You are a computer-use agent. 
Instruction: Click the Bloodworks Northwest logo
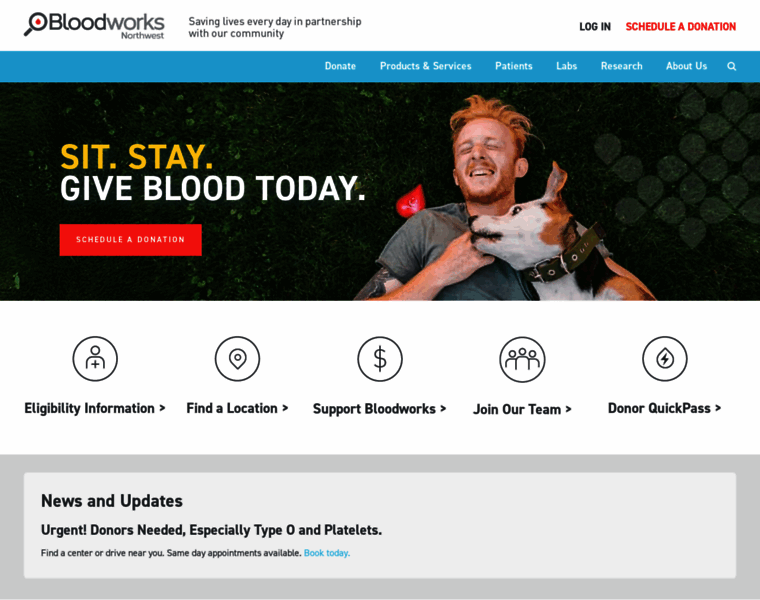click(x=95, y=26)
